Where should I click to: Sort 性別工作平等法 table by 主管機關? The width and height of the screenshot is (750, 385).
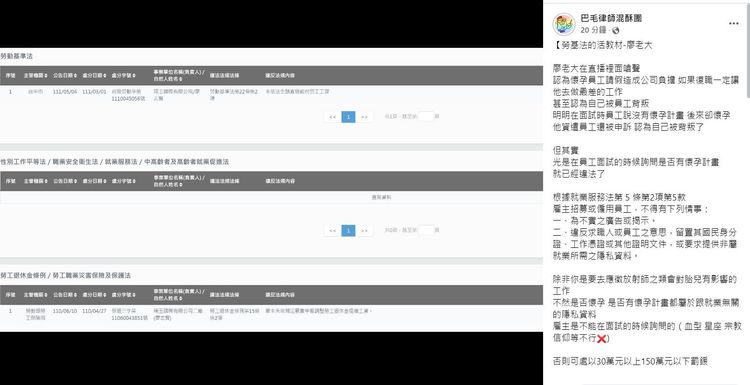(36, 181)
